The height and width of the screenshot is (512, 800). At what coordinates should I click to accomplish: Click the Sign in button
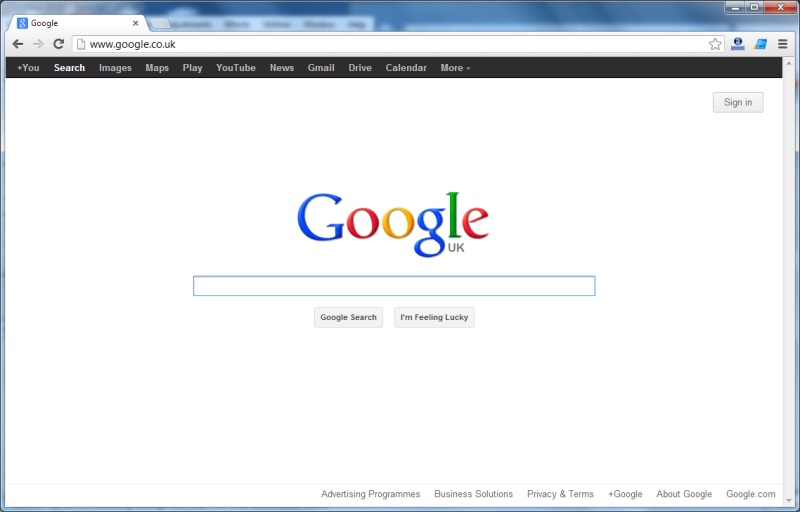click(x=738, y=103)
